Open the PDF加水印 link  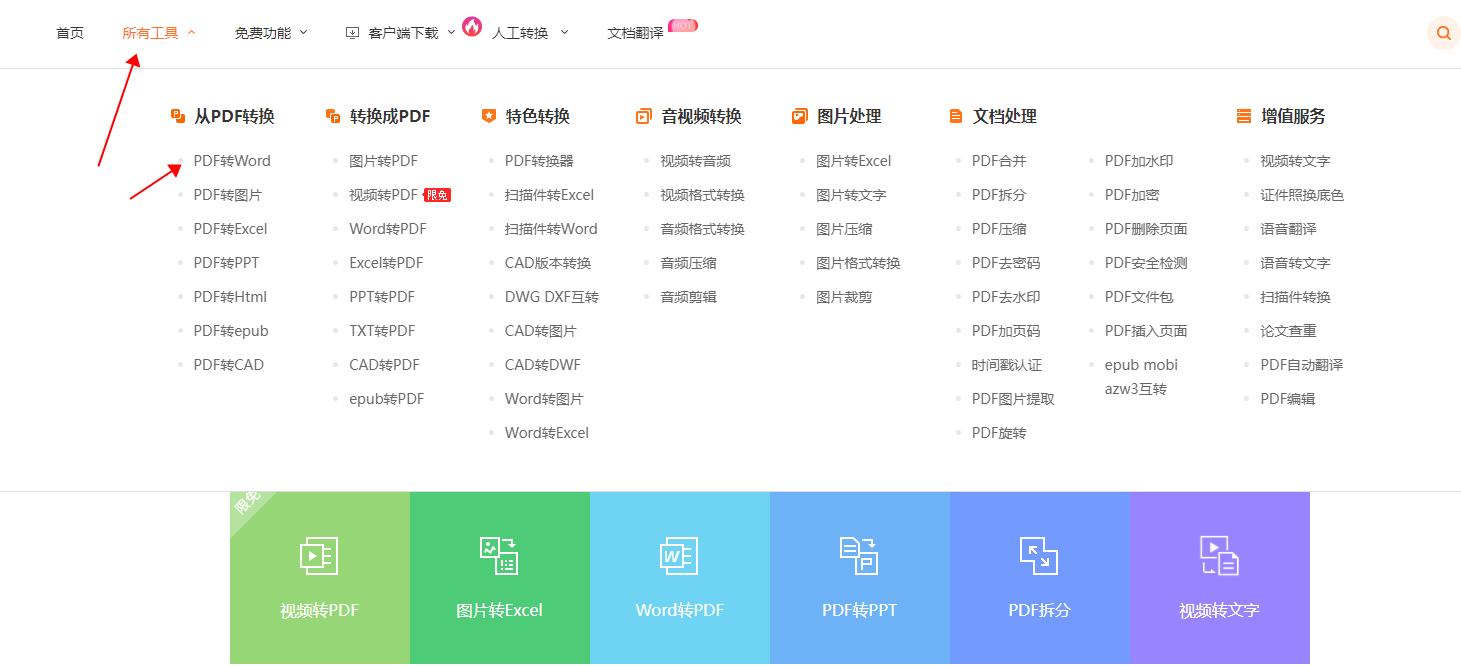pyautogui.click(x=1139, y=161)
